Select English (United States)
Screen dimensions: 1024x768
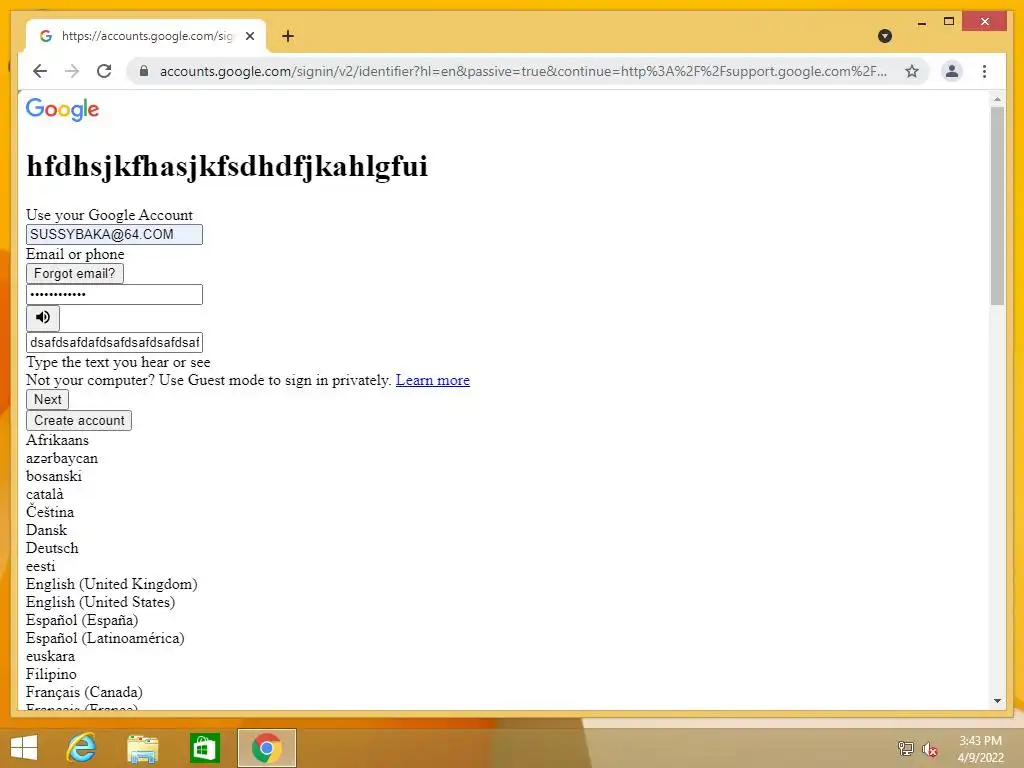[x=101, y=602]
